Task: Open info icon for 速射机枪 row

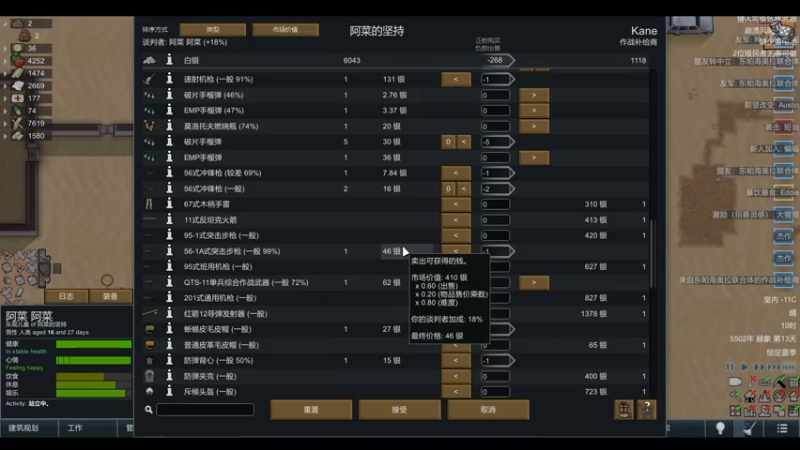Action: coord(169,79)
